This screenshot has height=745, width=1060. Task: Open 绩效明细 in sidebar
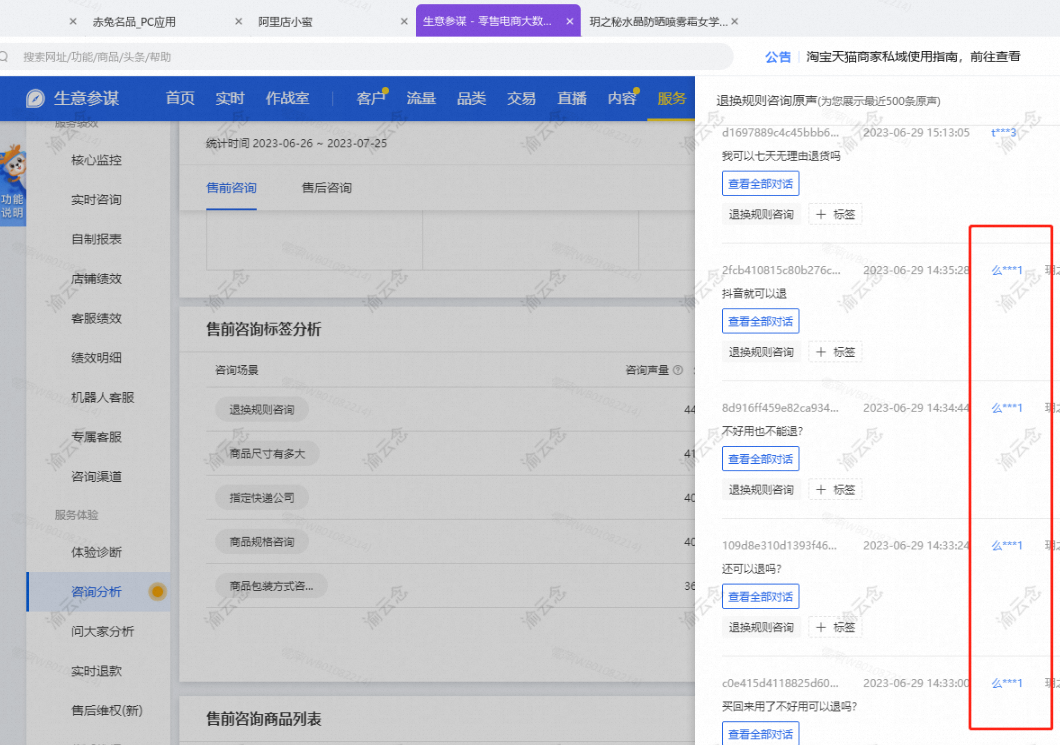pyautogui.click(x=97, y=358)
